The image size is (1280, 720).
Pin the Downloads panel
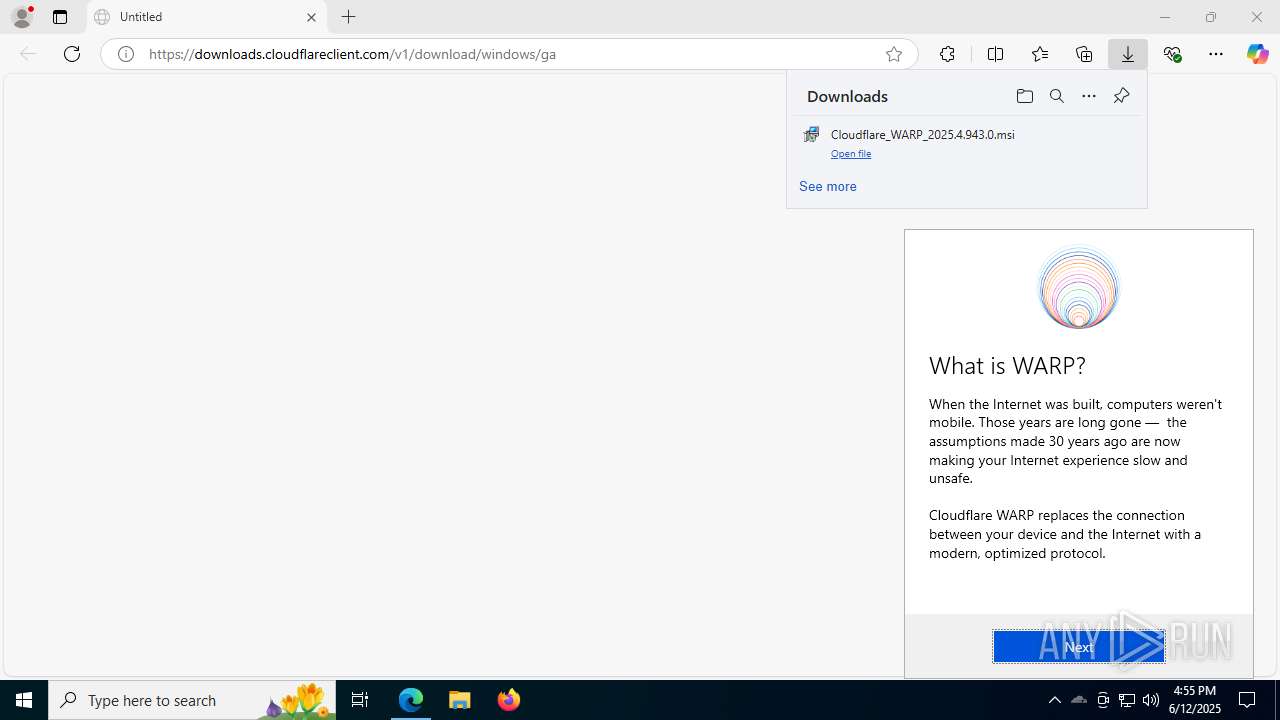click(x=1121, y=96)
